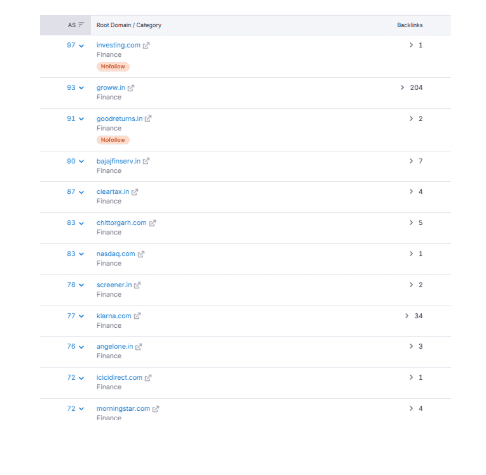Expand the AS 77 chevron for klarna.com
Viewport: 486px width, 475px height.
click(x=81, y=316)
